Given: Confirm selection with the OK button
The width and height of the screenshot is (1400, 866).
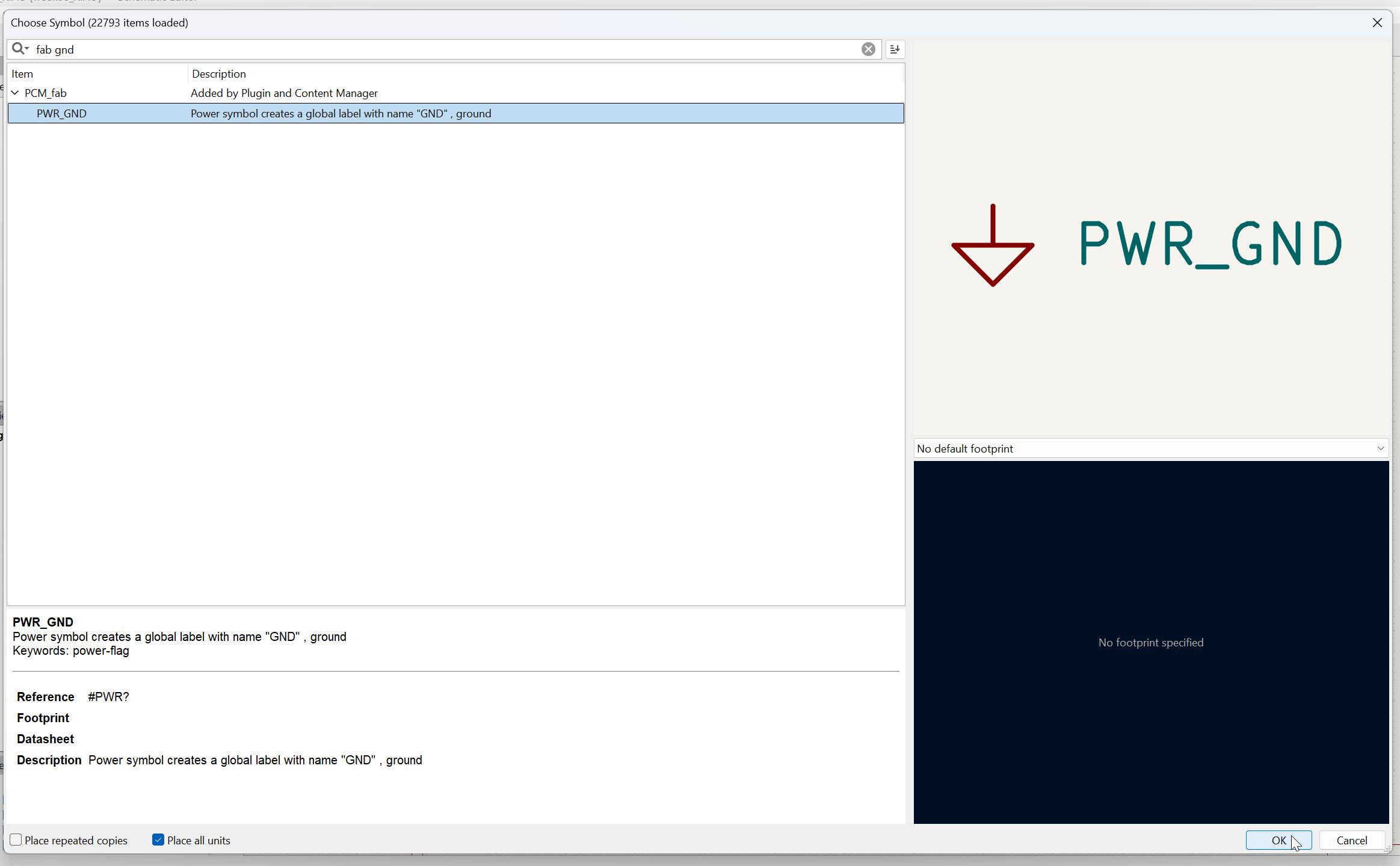Looking at the screenshot, I should [1278, 841].
